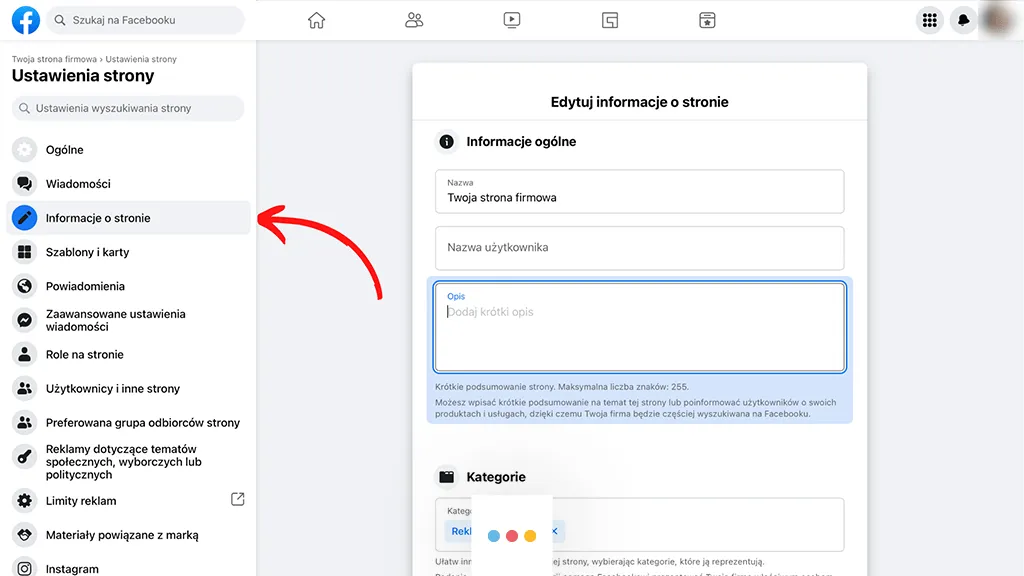Remove the category tag with the X
The height and width of the screenshot is (576, 1024).
point(556,531)
